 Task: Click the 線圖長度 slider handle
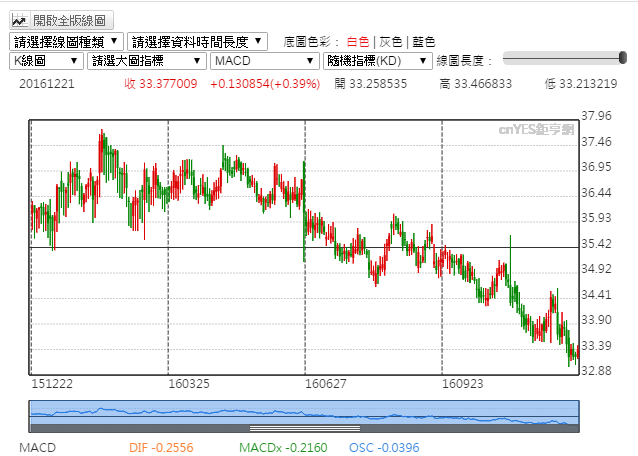[622, 58]
